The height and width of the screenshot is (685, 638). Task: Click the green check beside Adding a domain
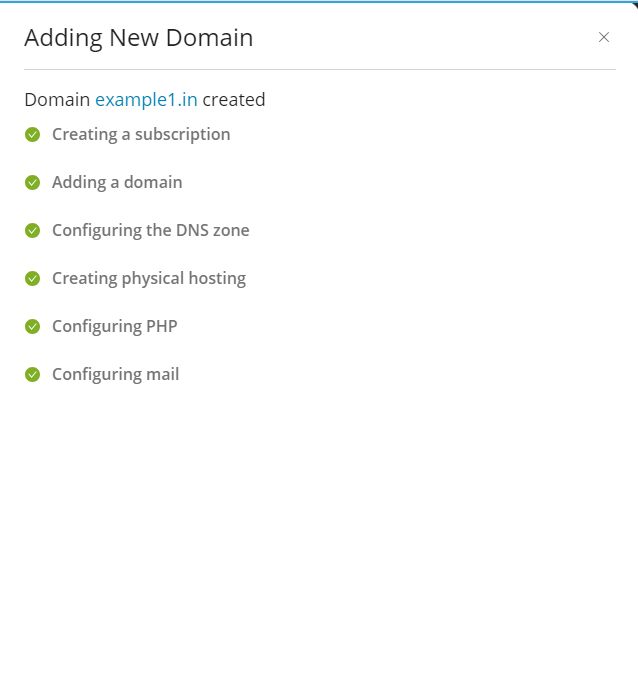[32, 182]
